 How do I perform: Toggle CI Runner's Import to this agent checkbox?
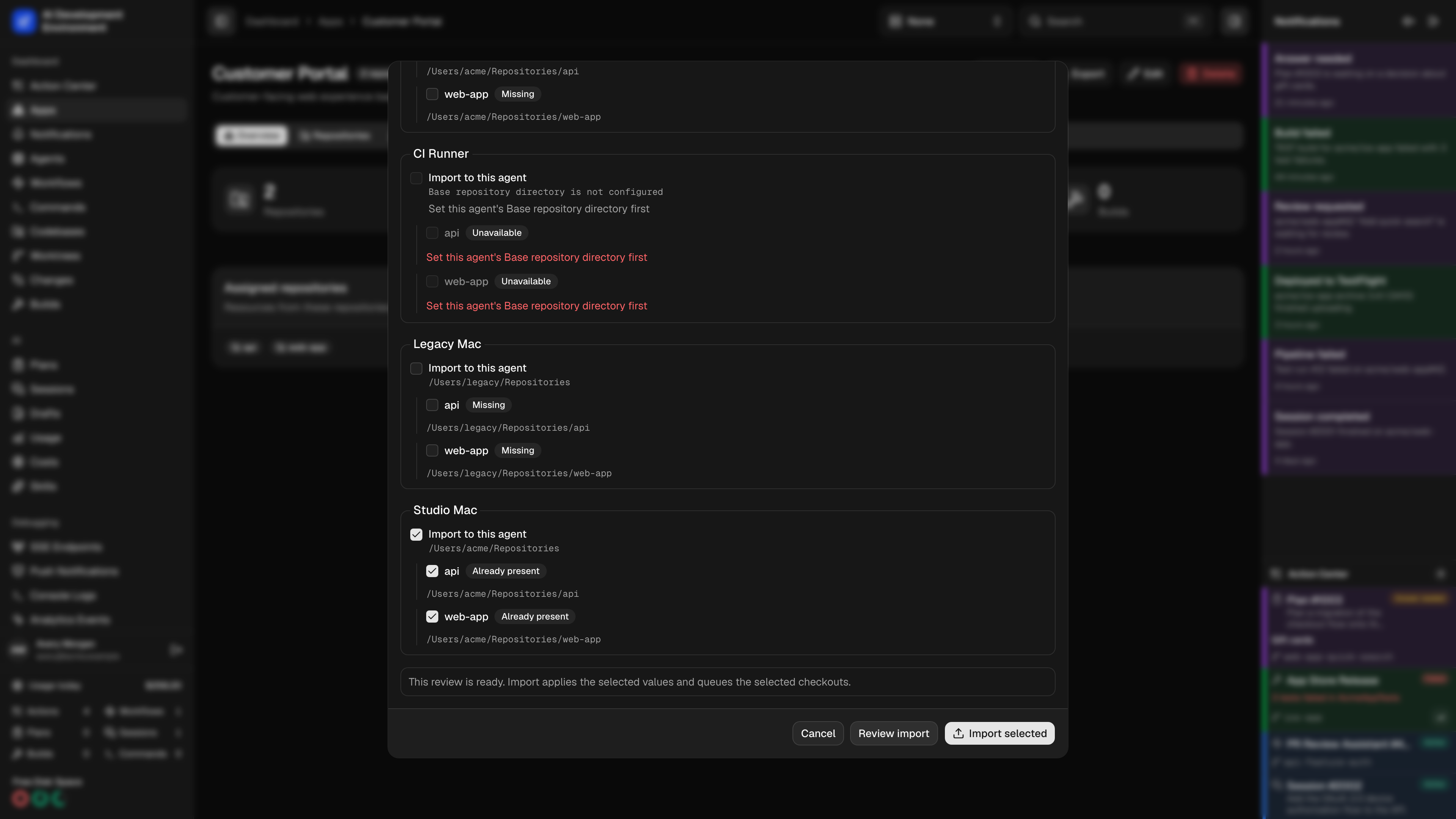click(x=416, y=178)
